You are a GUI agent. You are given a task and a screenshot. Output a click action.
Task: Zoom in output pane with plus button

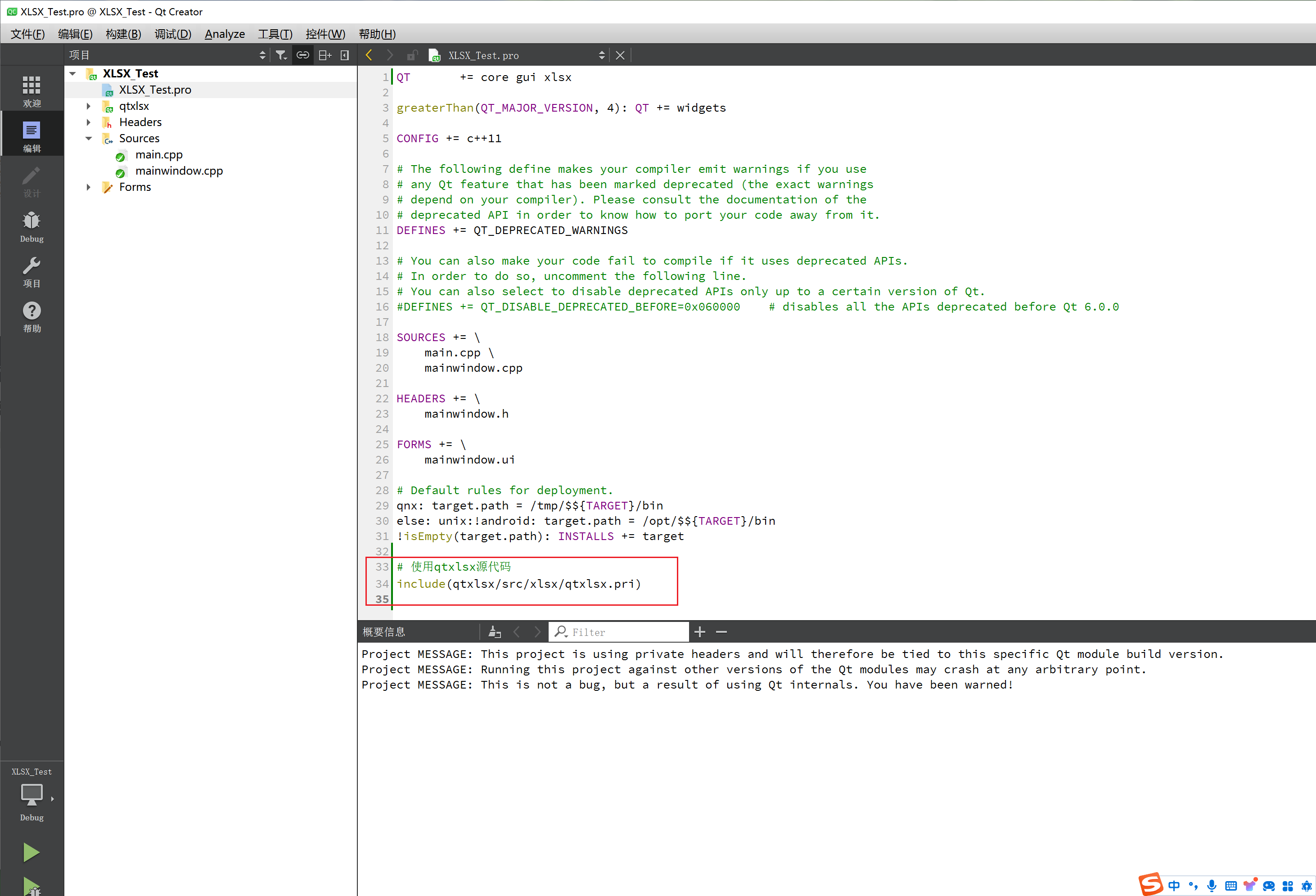coord(700,632)
